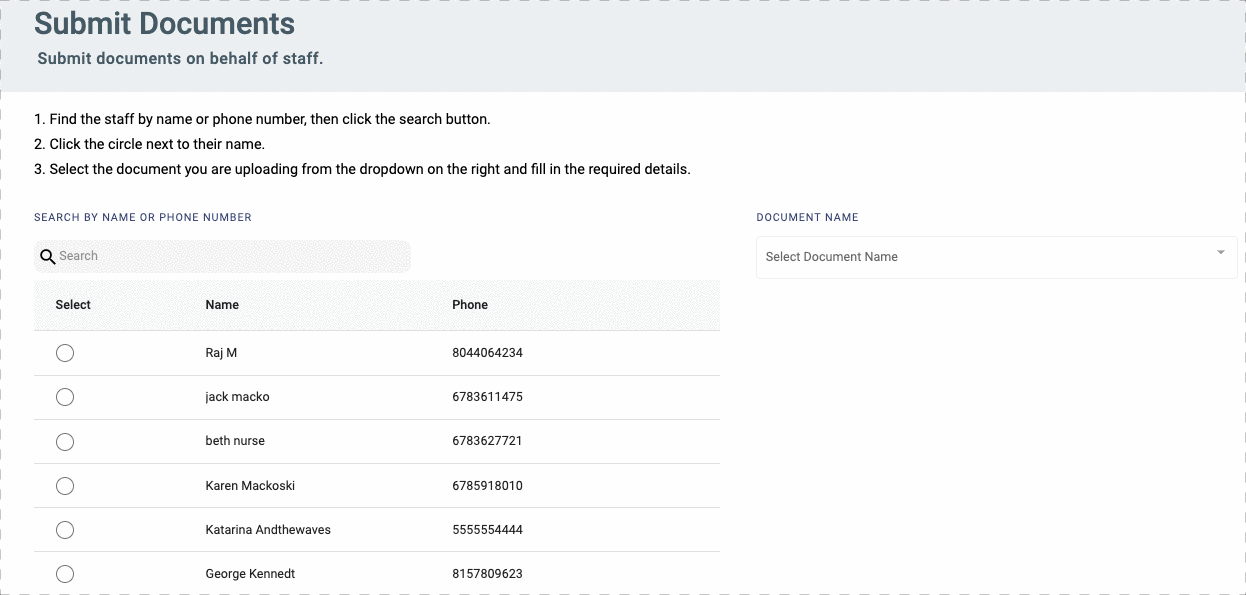Click the Name column header
This screenshot has width=1246, height=595.
tap(222, 305)
